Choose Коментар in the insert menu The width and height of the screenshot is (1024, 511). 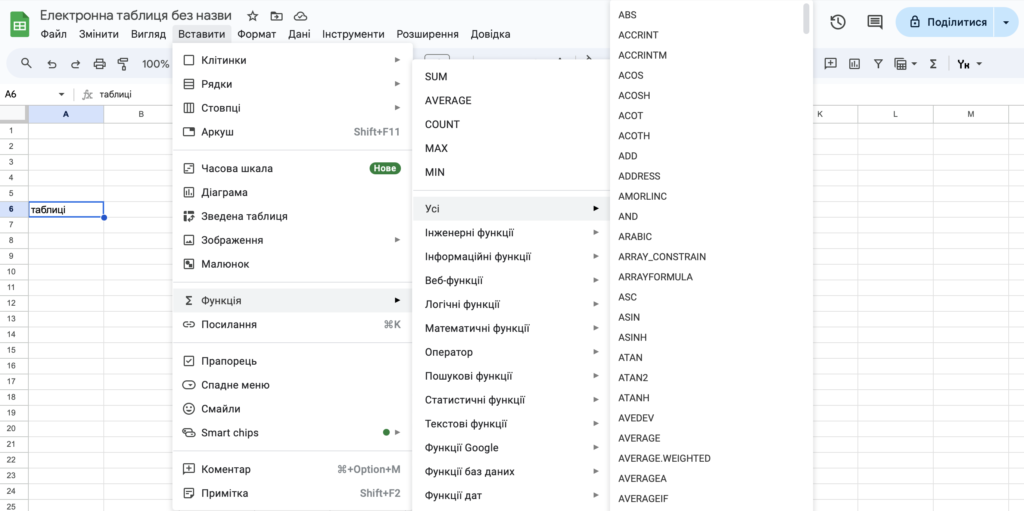tap(292, 469)
